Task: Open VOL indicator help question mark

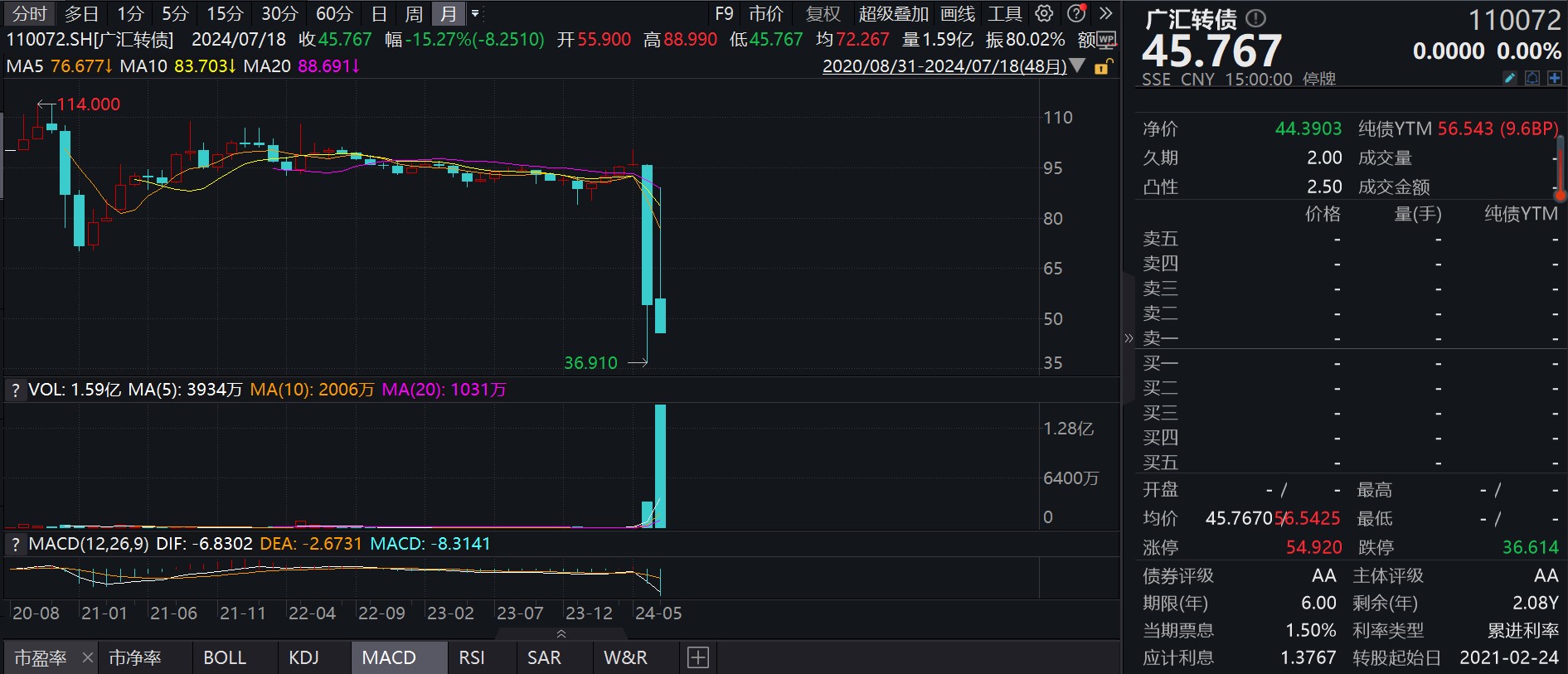Action: point(15,390)
